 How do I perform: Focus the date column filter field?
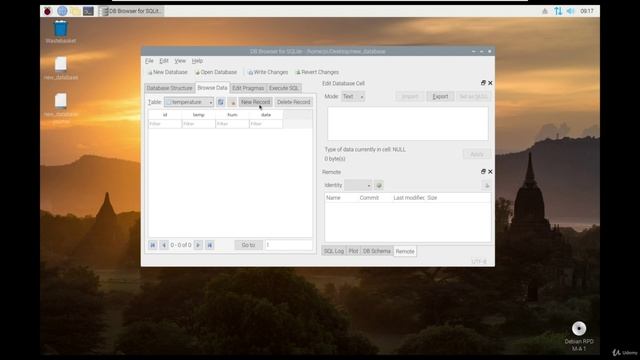coord(266,124)
